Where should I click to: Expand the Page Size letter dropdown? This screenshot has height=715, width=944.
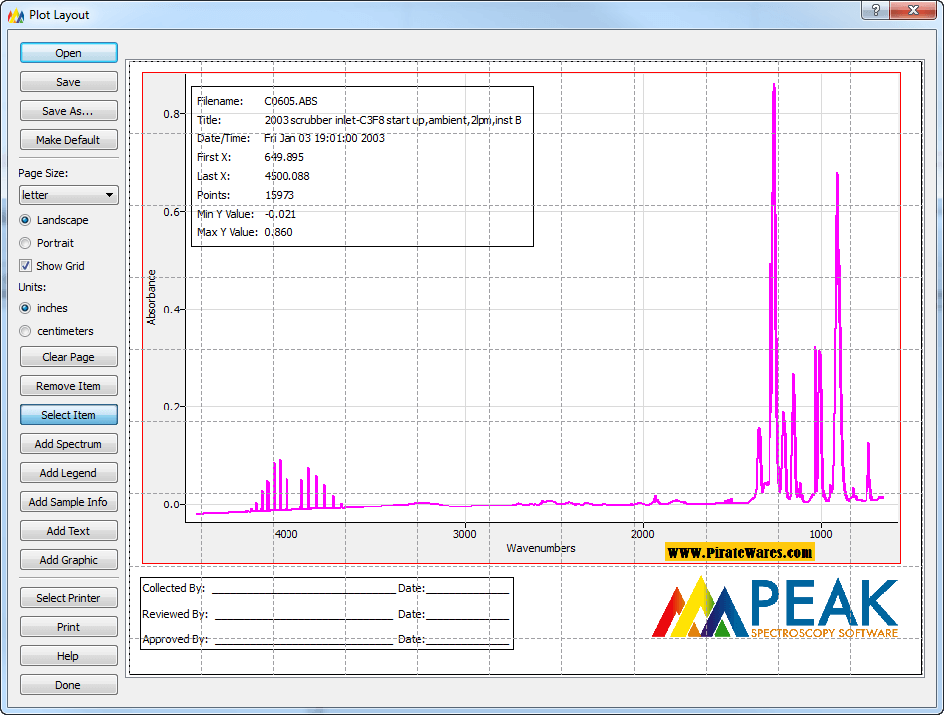68,195
